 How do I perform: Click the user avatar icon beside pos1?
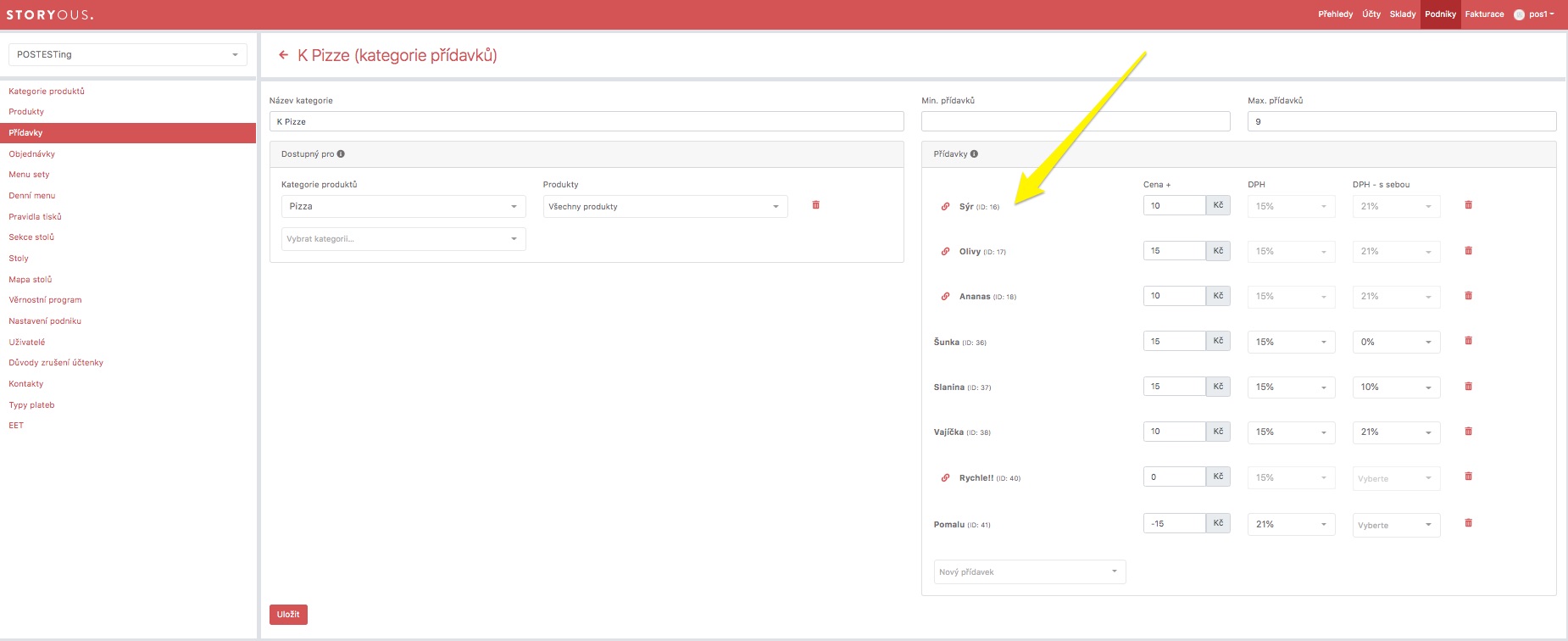click(x=1519, y=14)
